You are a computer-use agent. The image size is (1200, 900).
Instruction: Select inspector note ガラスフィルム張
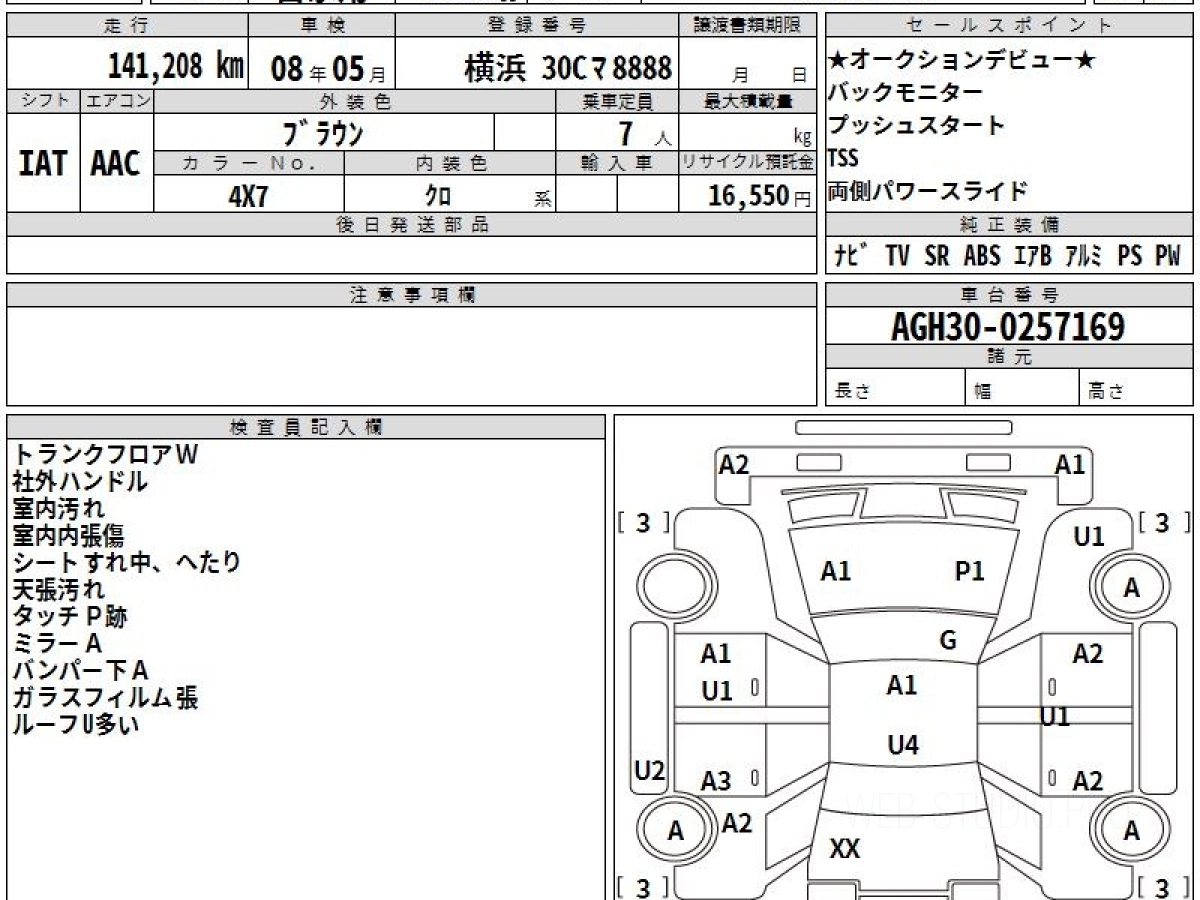(x=105, y=698)
